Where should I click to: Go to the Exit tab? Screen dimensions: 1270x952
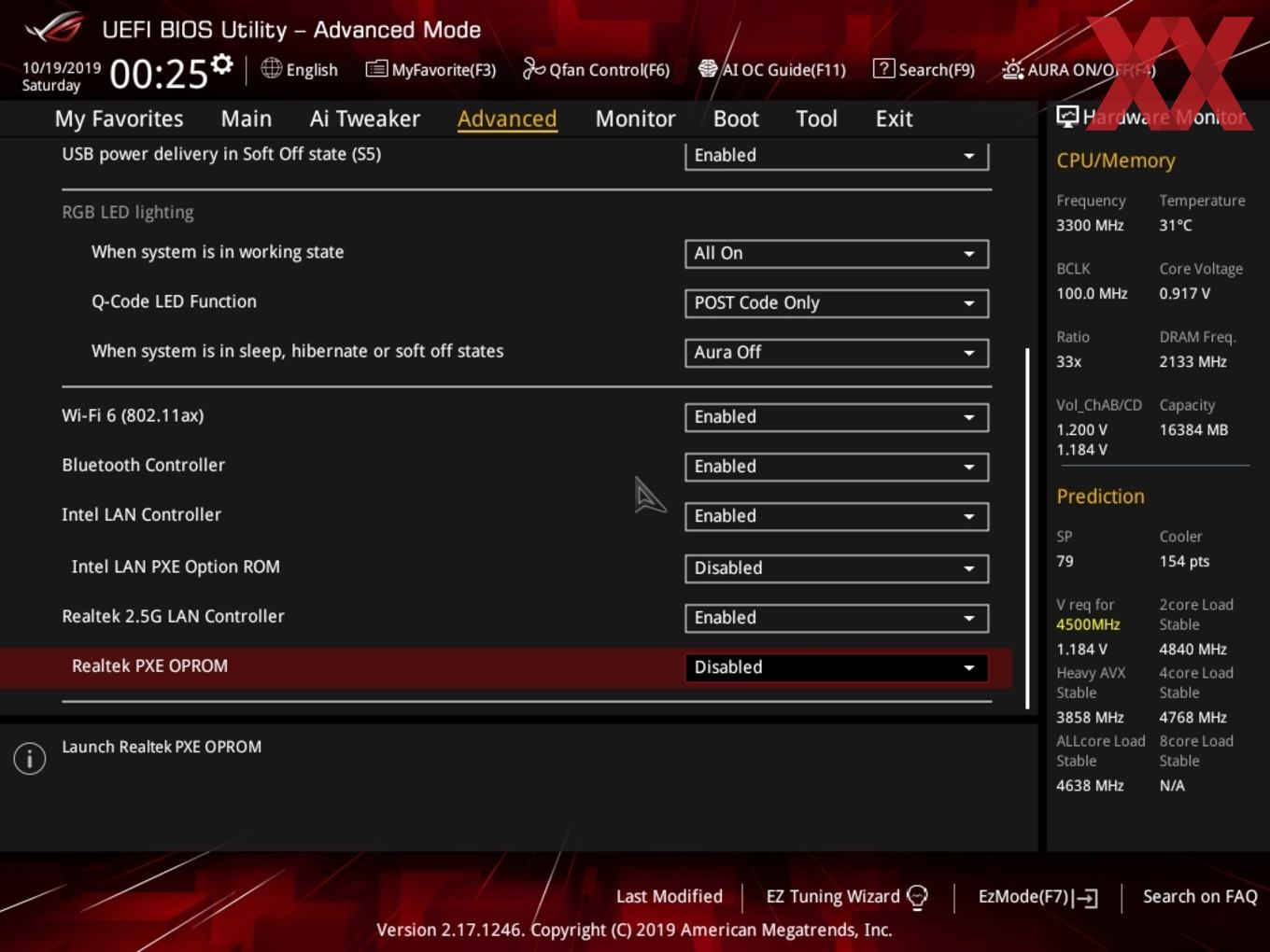pos(894,119)
